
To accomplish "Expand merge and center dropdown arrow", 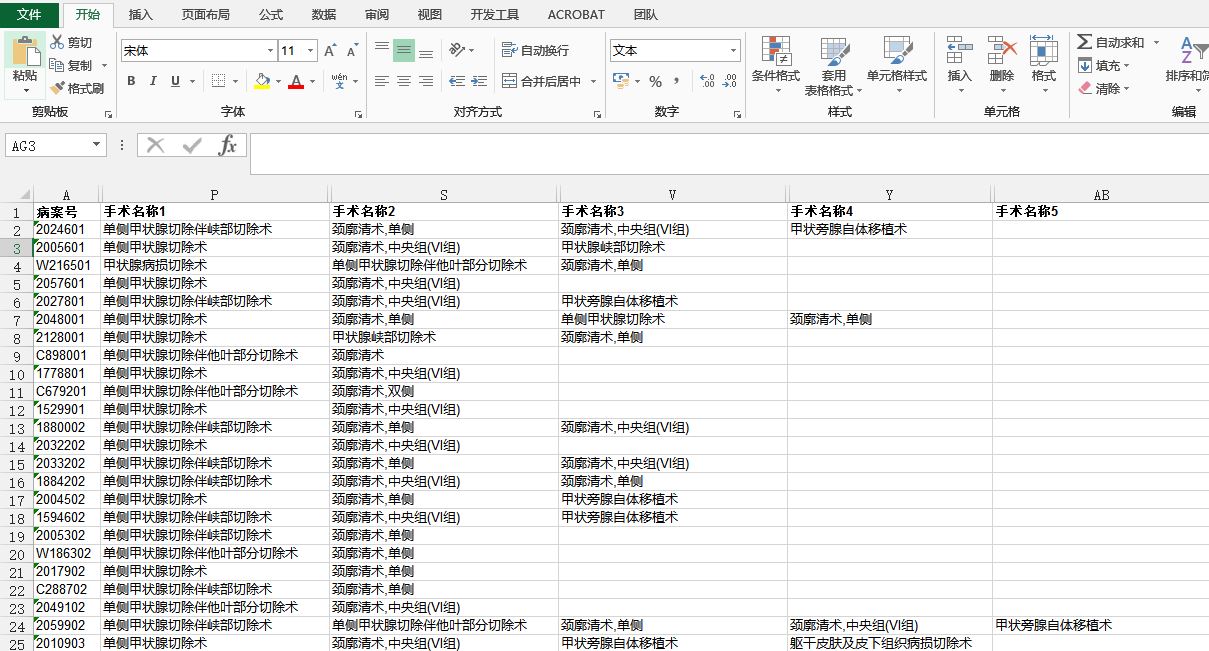I will click(593, 81).
